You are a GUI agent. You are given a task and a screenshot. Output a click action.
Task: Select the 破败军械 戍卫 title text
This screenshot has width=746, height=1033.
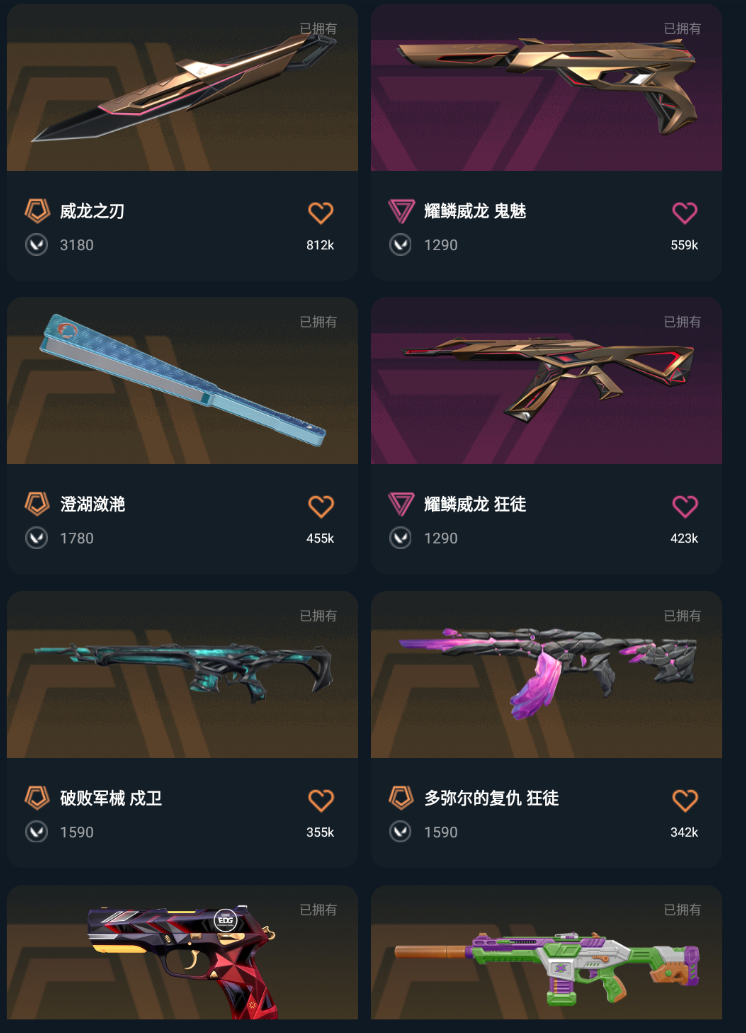coord(111,798)
